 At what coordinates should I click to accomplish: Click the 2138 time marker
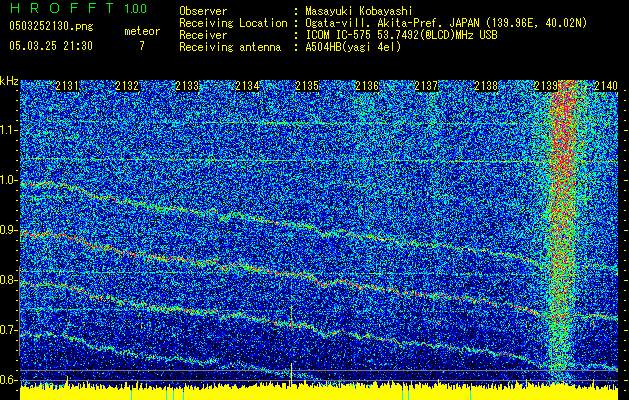tap(486, 86)
